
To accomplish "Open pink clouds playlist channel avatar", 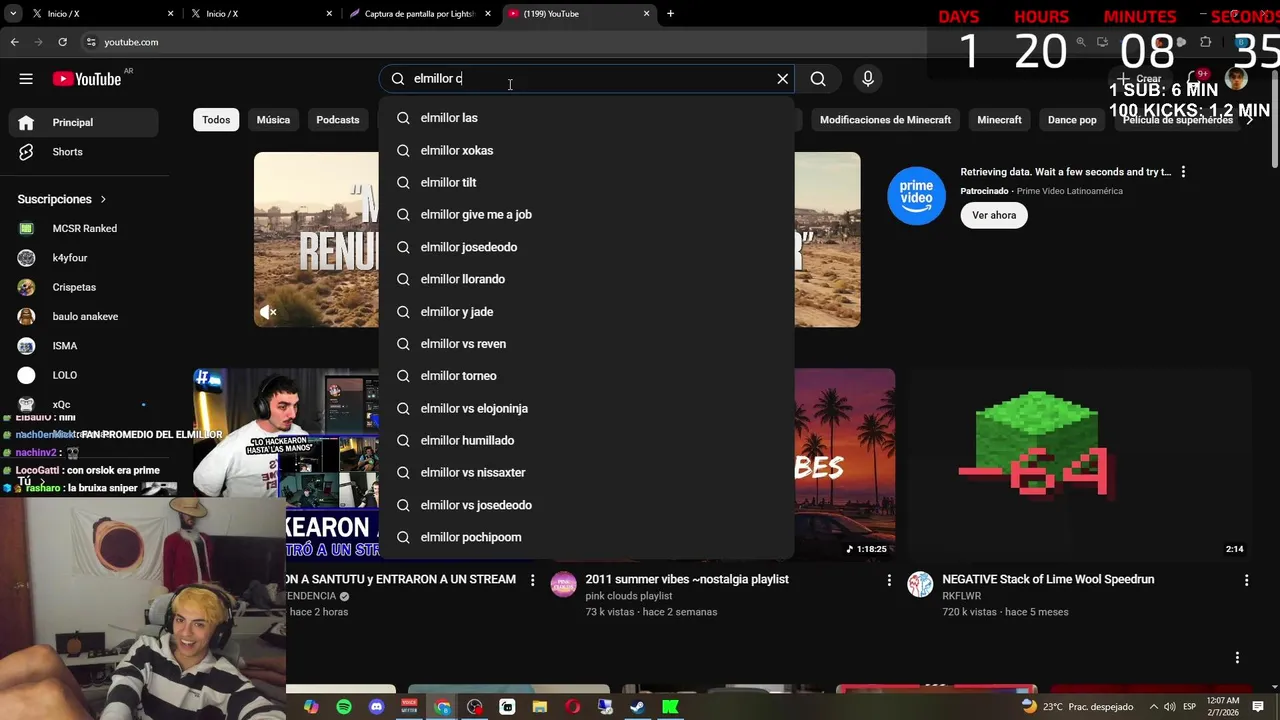I will click(563, 584).
